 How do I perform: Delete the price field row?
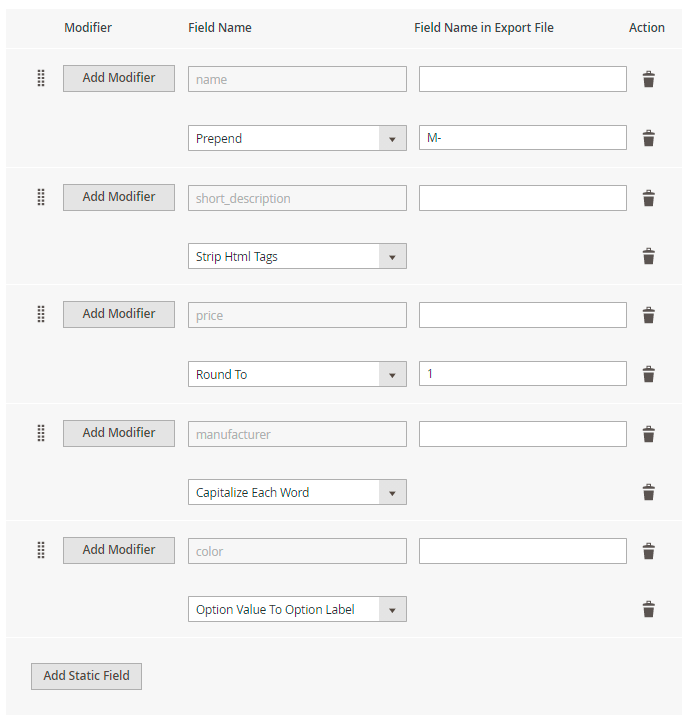(648, 315)
